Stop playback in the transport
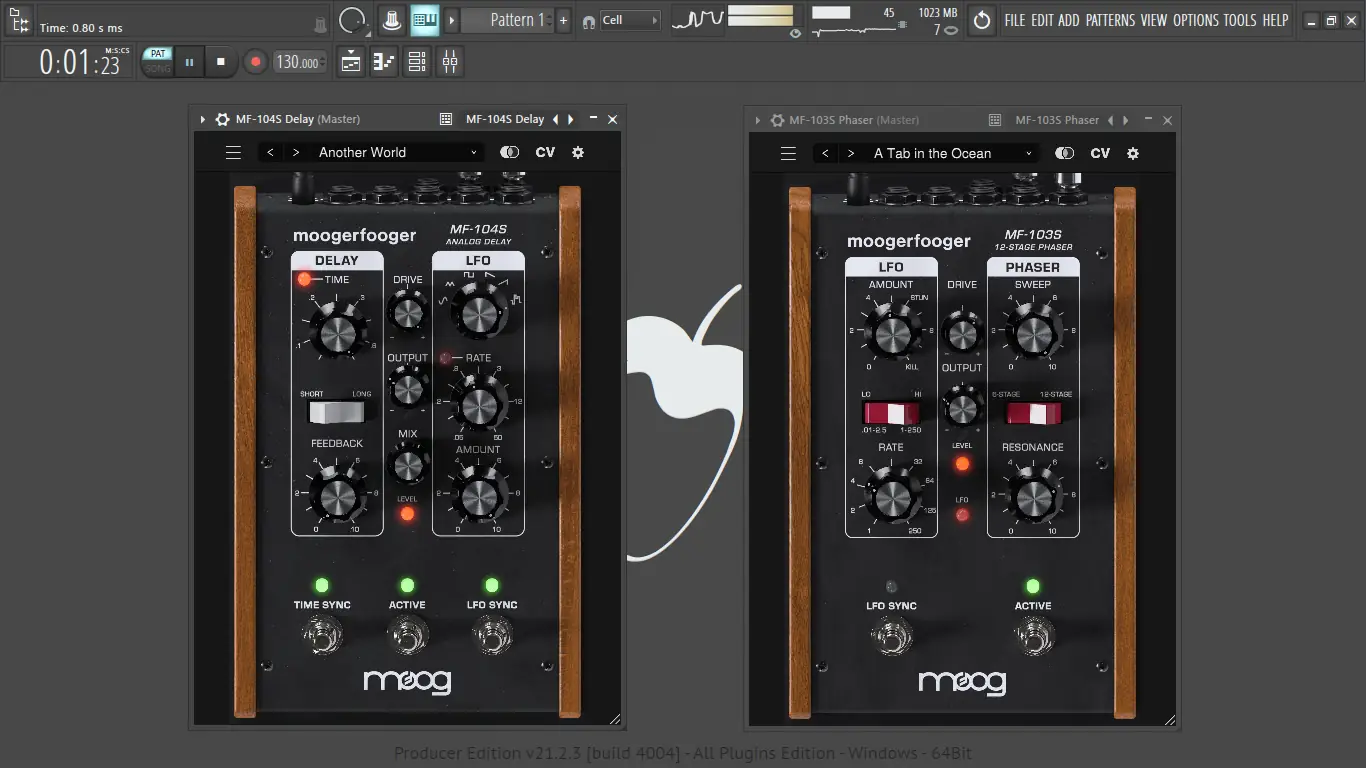This screenshot has width=1366, height=768. [x=221, y=62]
